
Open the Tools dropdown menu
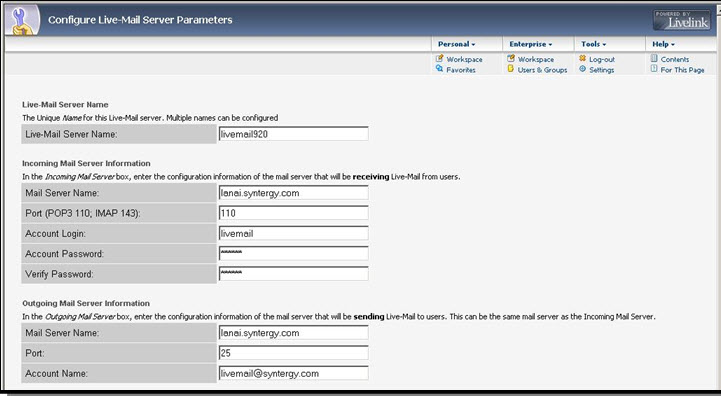pyautogui.click(x=594, y=44)
